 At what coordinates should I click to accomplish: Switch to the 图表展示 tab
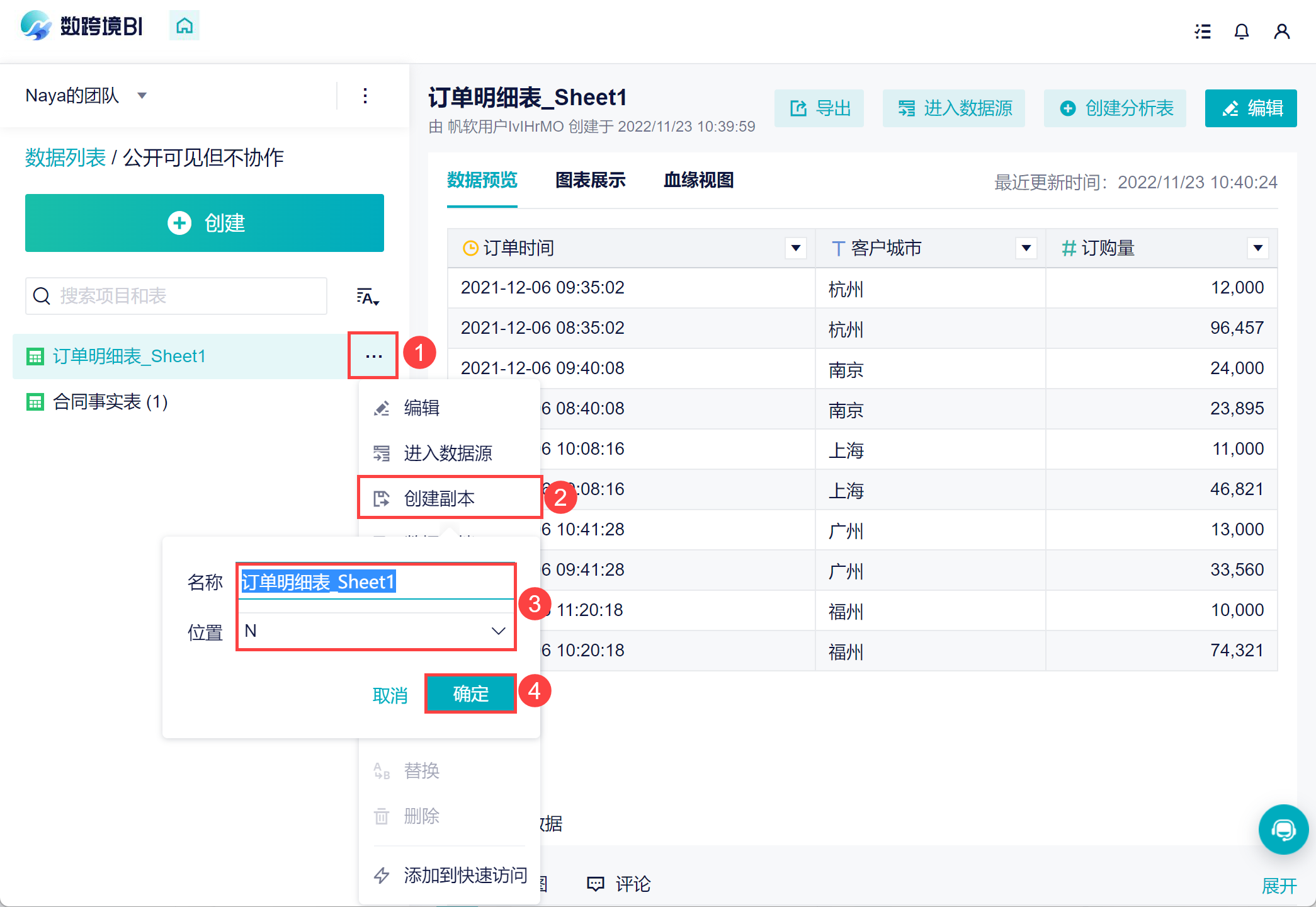[590, 181]
